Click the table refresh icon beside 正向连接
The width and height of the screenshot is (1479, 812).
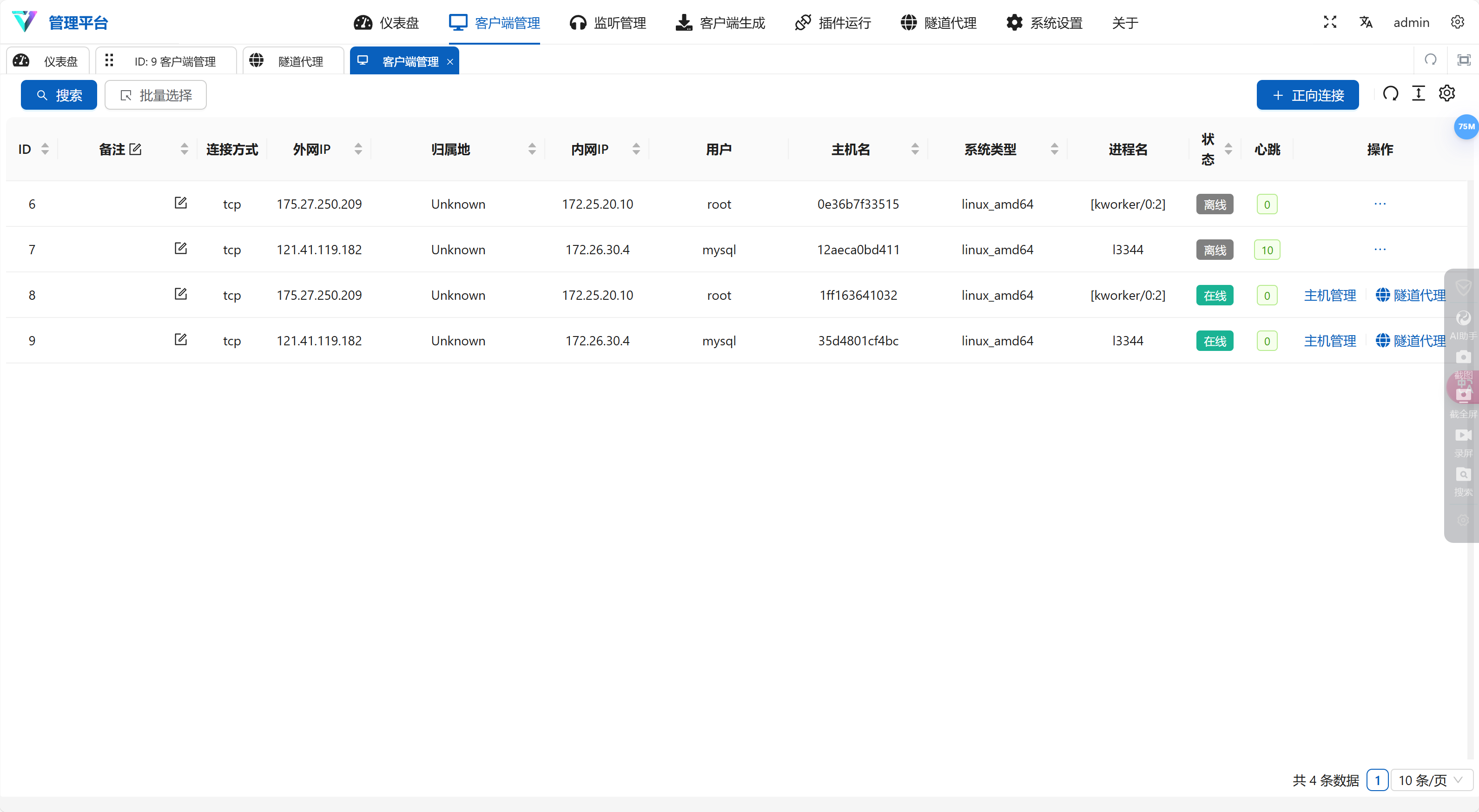[x=1390, y=93]
